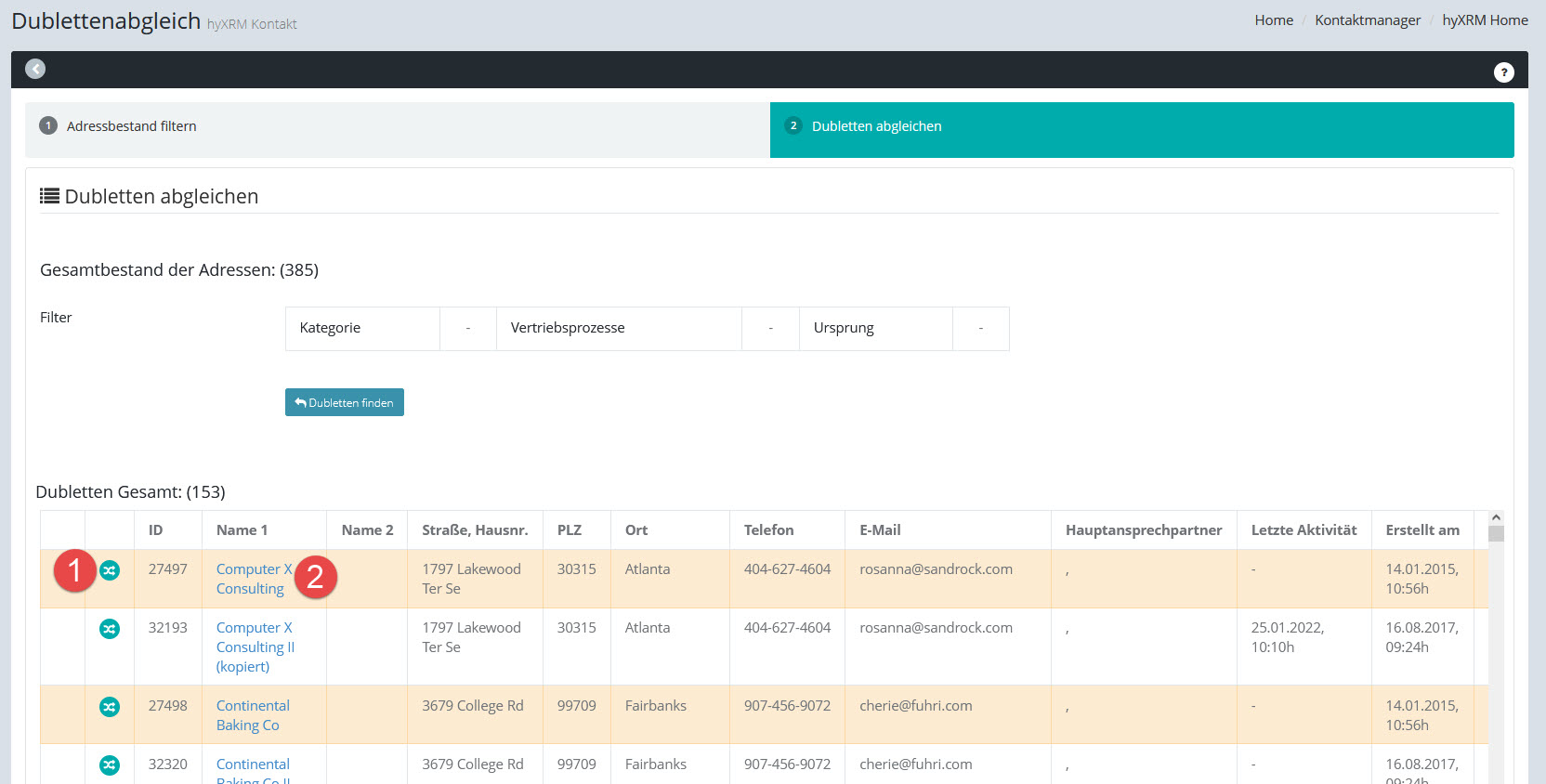Navigate to Kontaktmanager breadcrumb
1546x784 pixels.
click(x=1367, y=20)
